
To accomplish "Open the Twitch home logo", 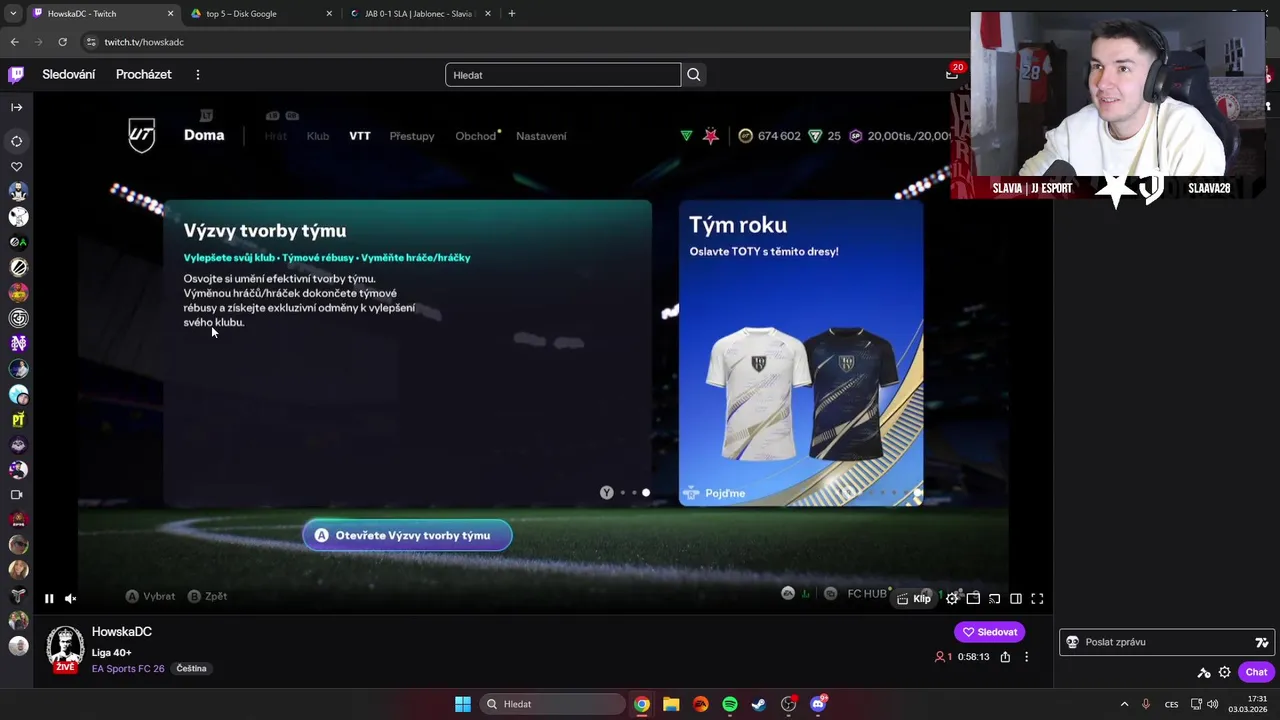I will [16, 74].
